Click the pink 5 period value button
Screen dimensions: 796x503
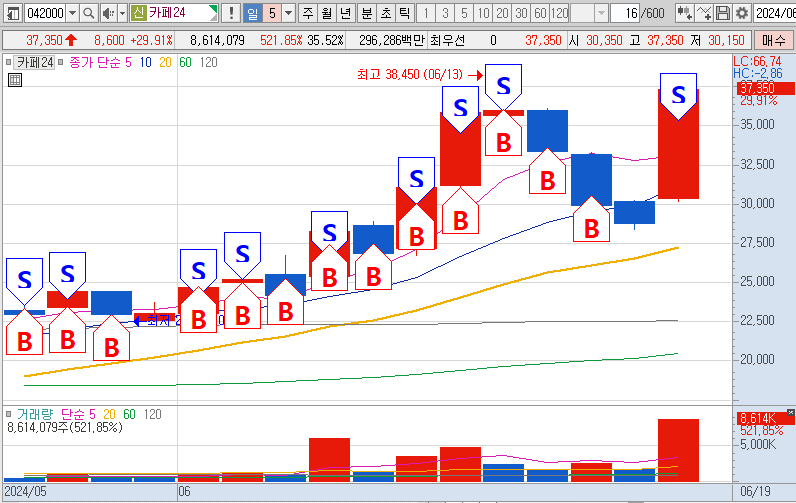pyautogui.click(x=272, y=13)
